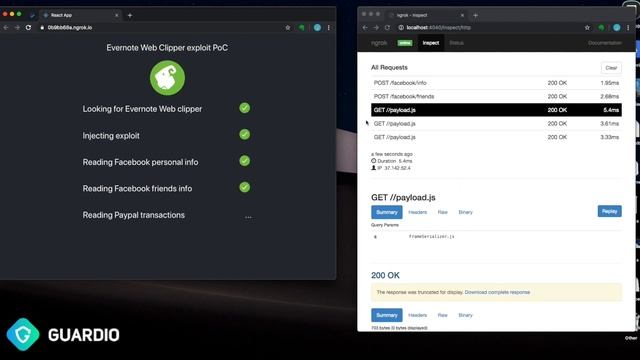Open the Chrome menu in left browser window
Viewport: 640px width, 360px height.
(x=329, y=27)
